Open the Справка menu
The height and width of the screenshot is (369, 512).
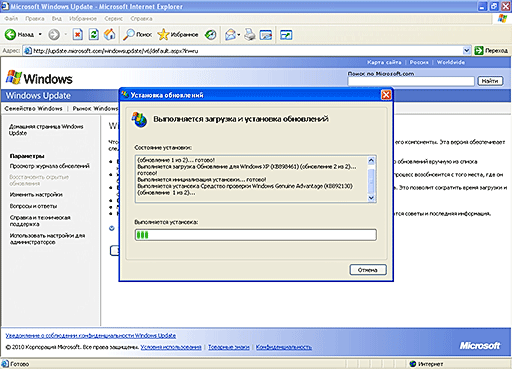pos(141,19)
